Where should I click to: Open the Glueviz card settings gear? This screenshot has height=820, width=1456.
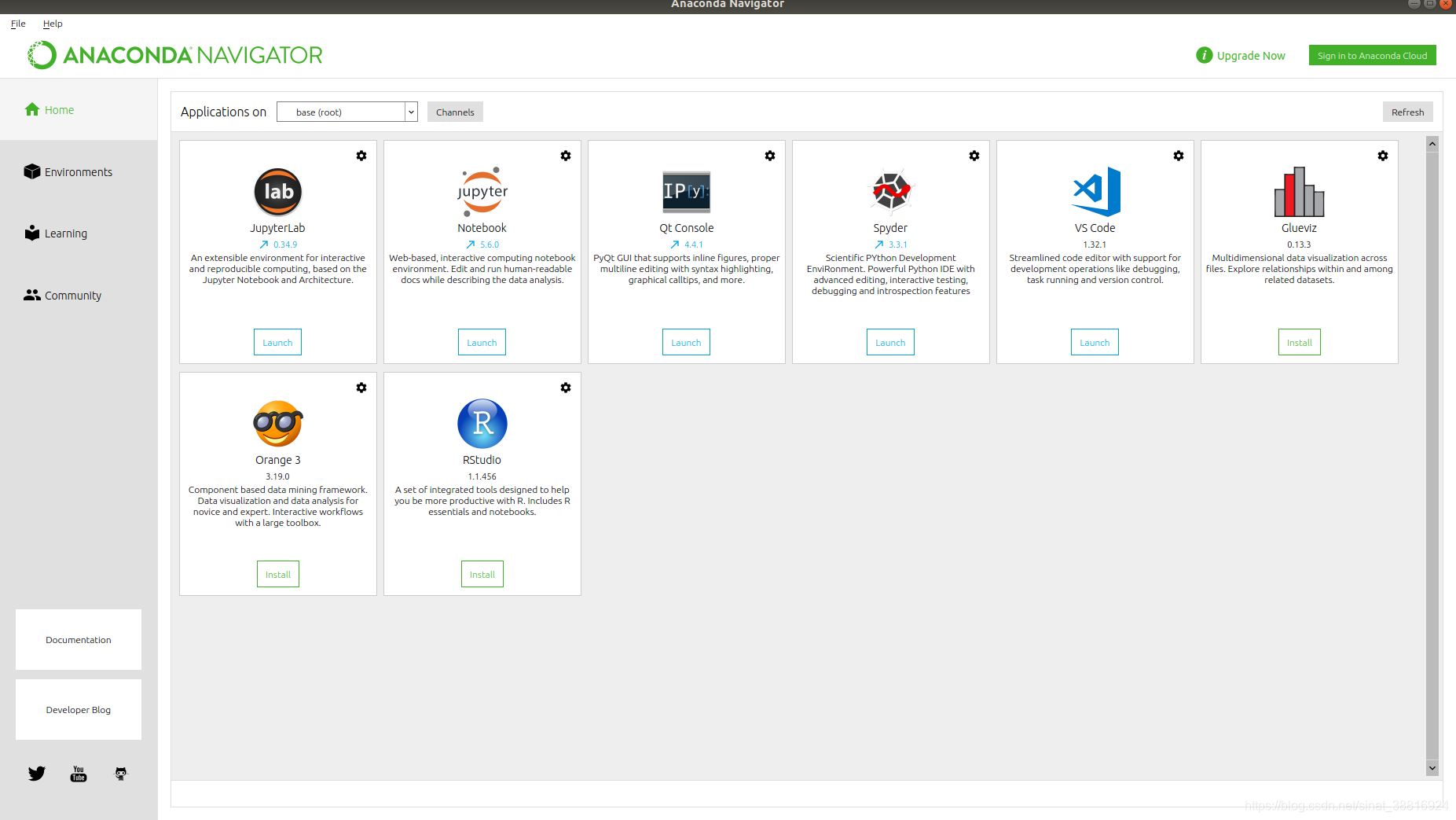tap(1383, 156)
